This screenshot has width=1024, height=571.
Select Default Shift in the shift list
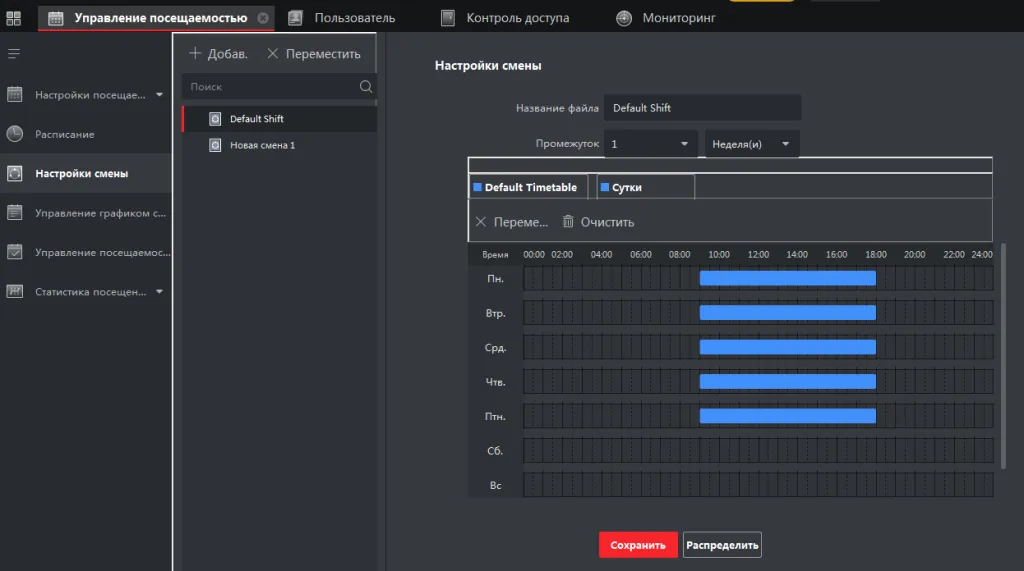coord(257,119)
